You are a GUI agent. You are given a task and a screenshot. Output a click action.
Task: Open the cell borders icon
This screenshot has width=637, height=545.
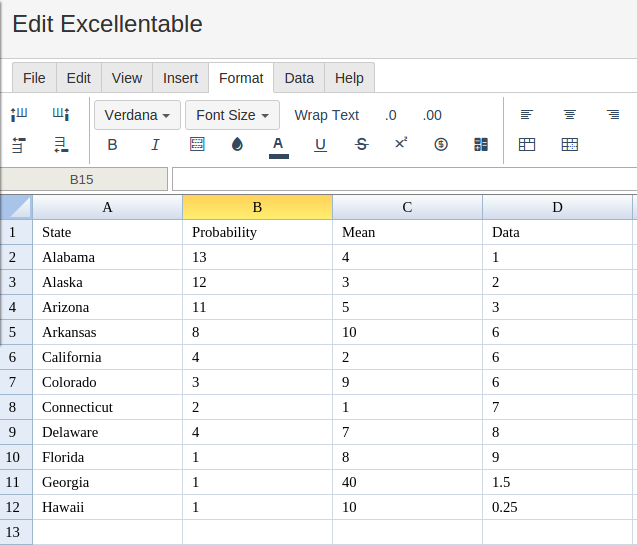pos(197,145)
